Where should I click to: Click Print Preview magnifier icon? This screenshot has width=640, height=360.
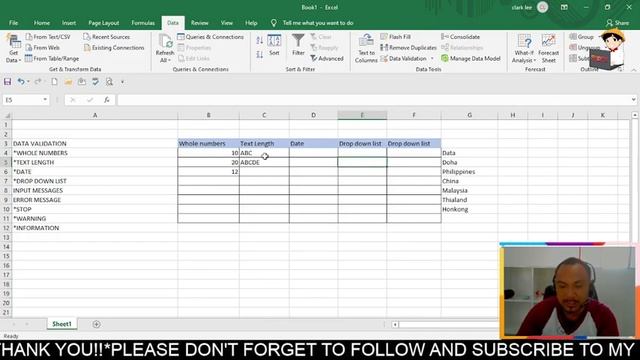click(109, 82)
